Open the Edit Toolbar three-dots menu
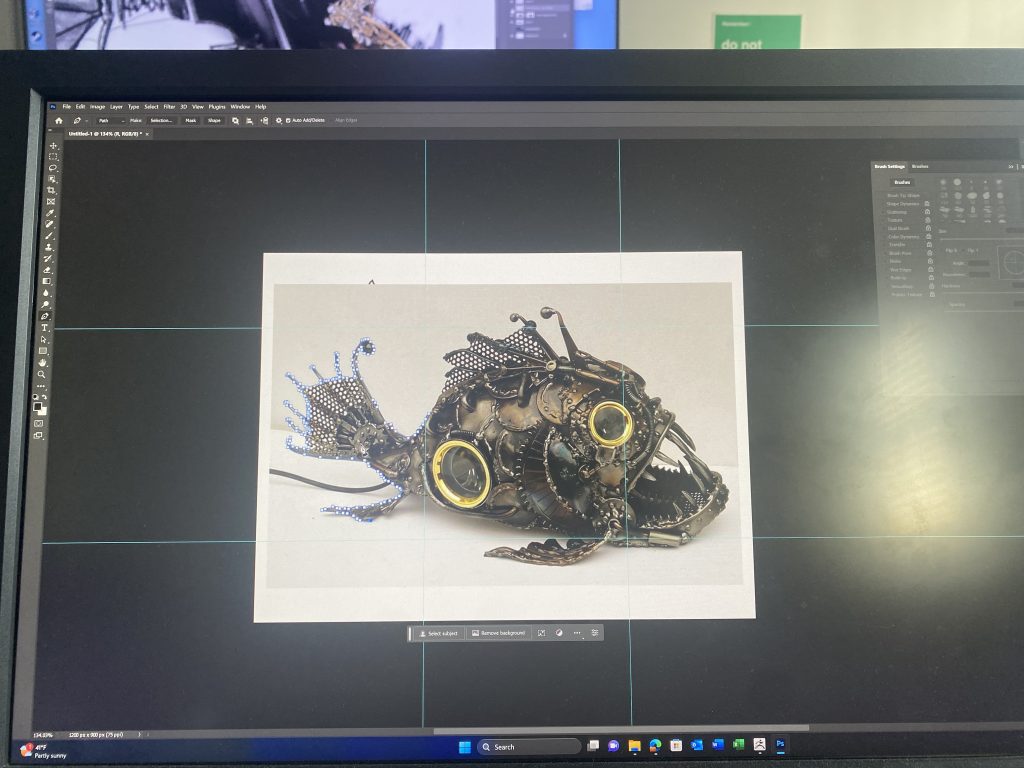This screenshot has width=1024, height=768. [x=41, y=386]
